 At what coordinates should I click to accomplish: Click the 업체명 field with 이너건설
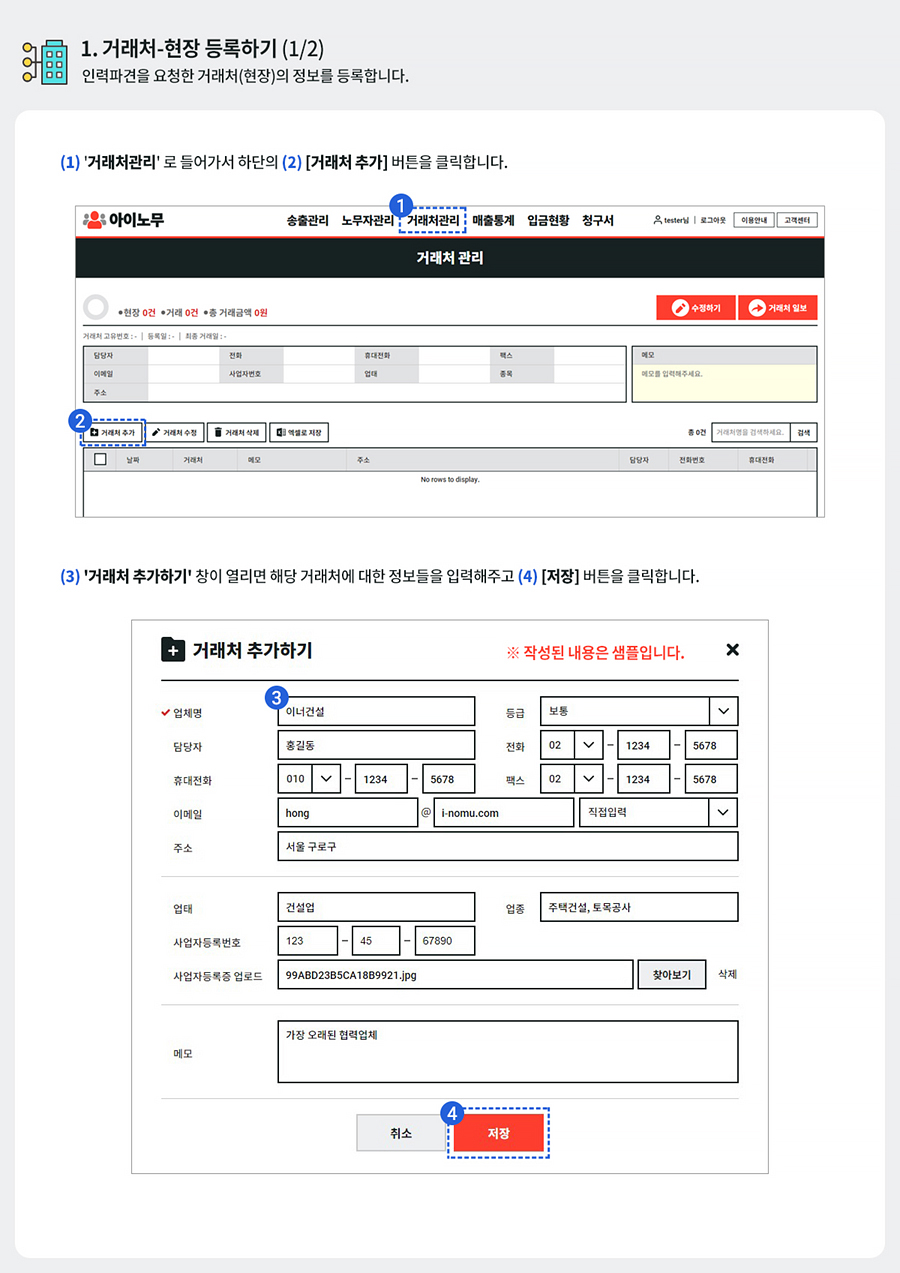point(376,712)
